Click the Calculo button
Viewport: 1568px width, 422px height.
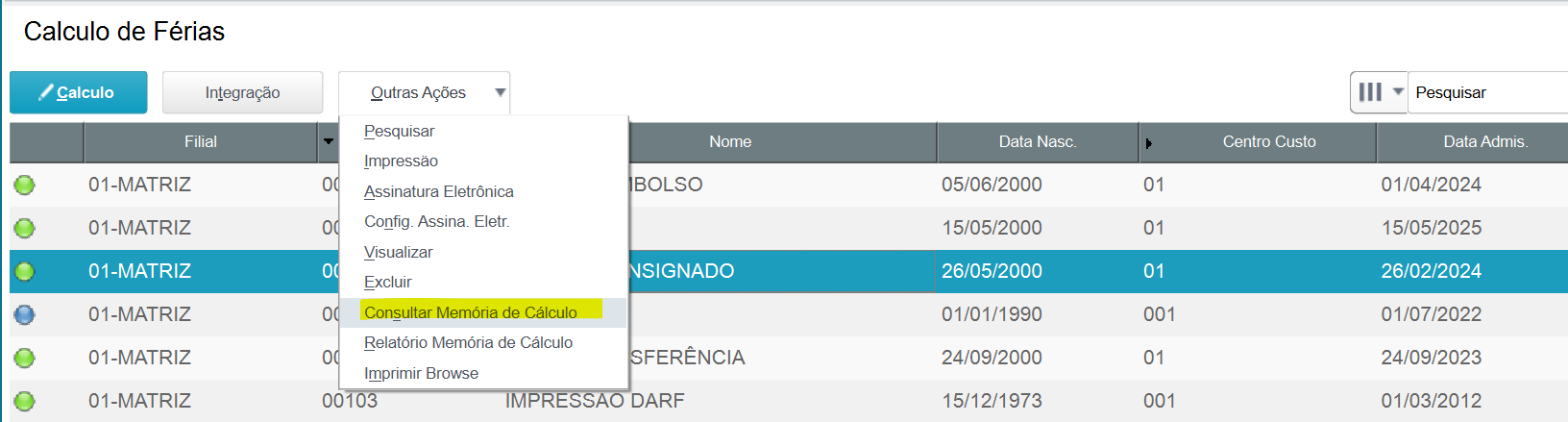tap(79, 92)
